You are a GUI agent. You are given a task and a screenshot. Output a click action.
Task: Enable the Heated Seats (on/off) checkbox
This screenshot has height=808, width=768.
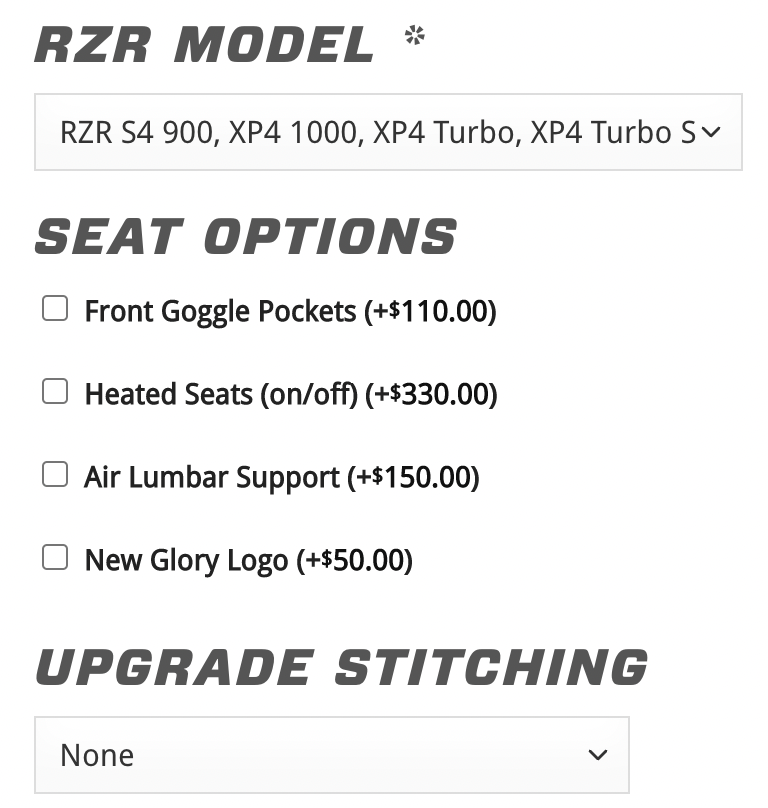(55, 392)
